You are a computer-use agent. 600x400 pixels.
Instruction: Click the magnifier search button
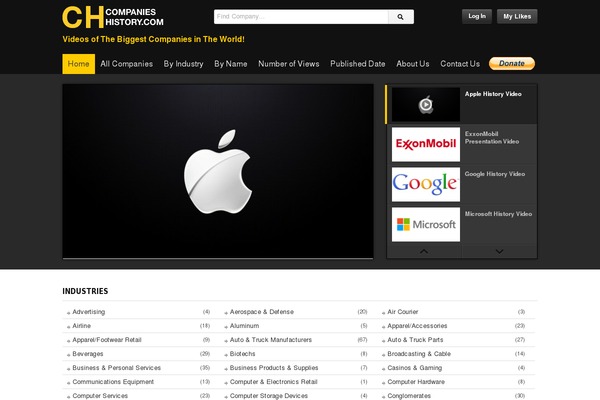401,17
